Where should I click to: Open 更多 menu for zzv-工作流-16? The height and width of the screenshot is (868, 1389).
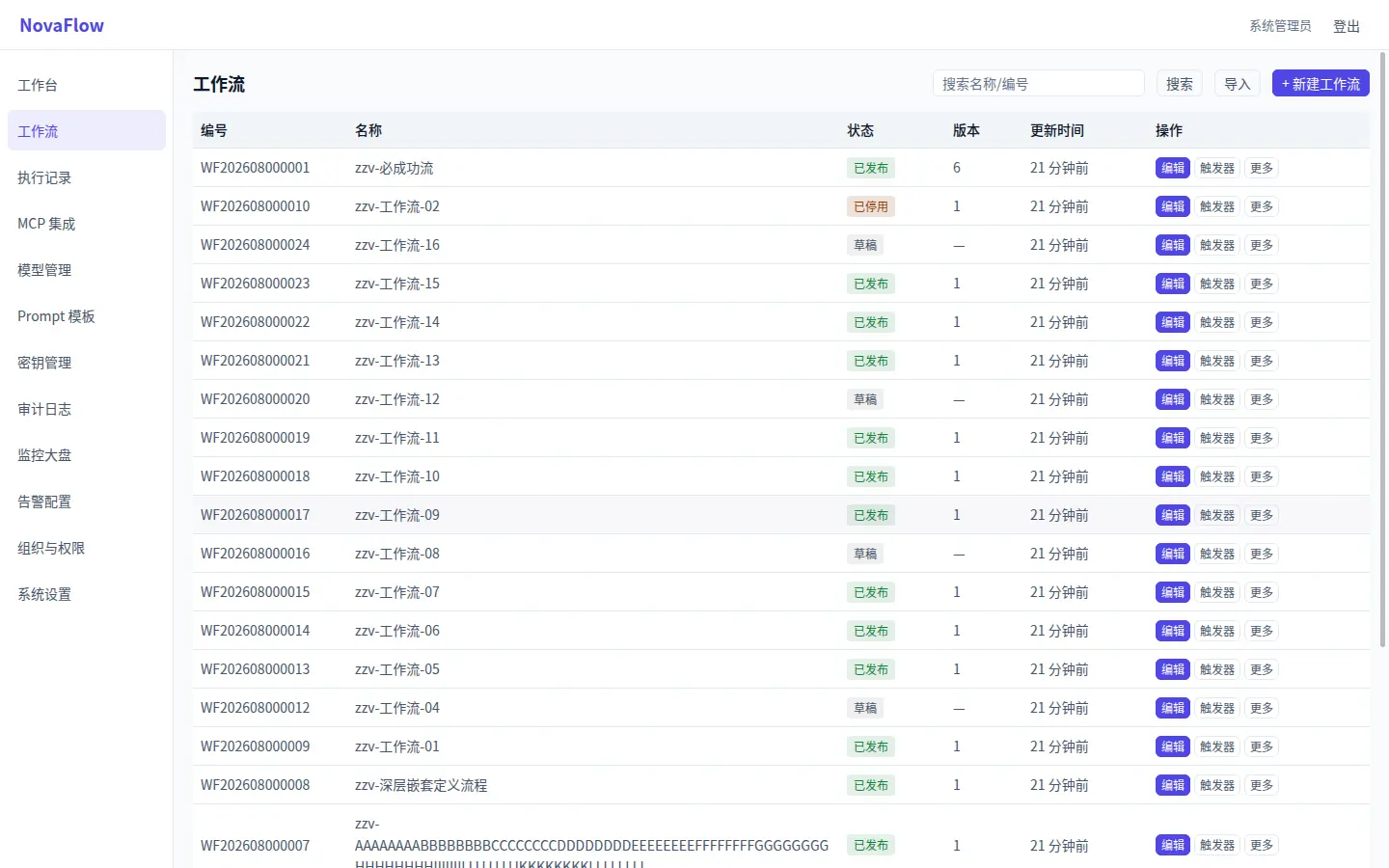pyautogui.click(x=1262, y=245)
